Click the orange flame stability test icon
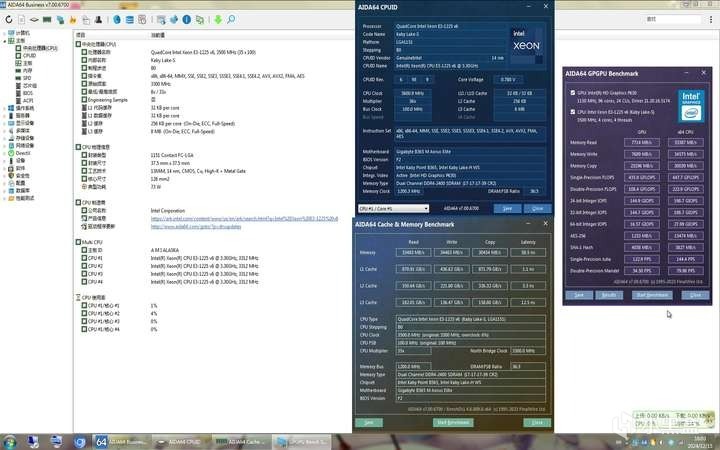720x450 pixels. [x=73, y=20]
